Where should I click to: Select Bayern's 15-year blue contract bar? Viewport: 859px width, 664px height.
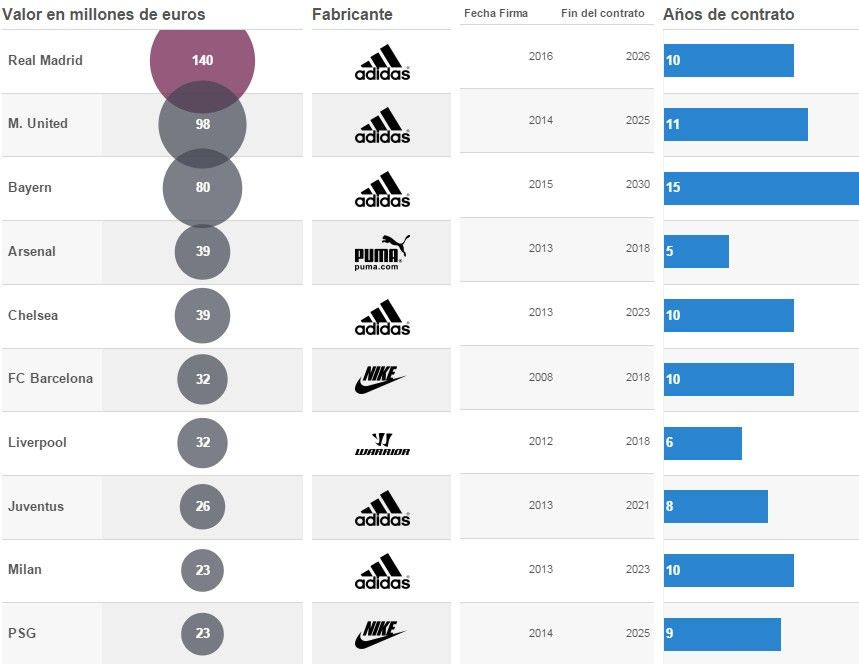tap(761, 188)
